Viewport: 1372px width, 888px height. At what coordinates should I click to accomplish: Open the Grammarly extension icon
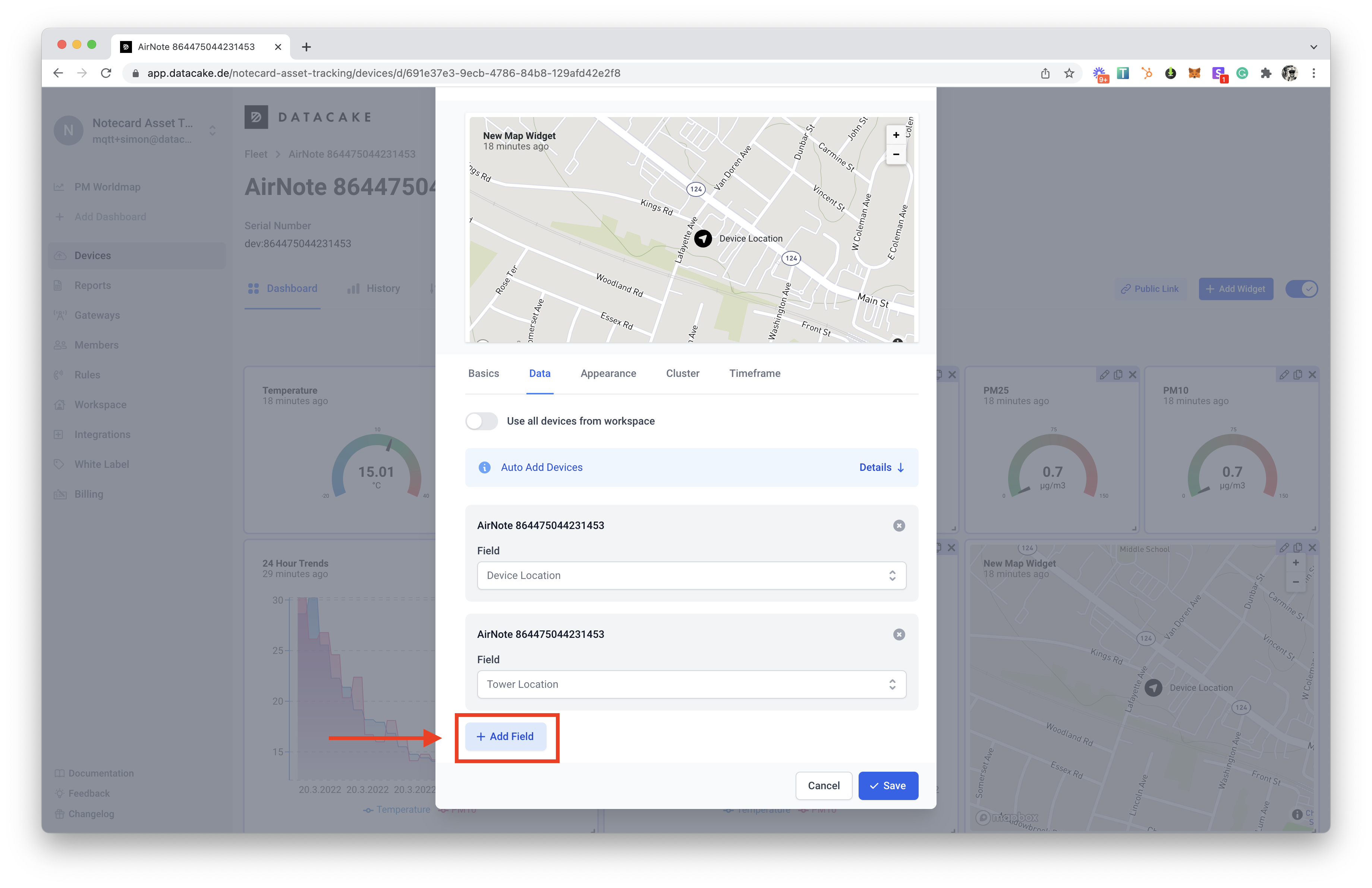(x=1242, y=73)
